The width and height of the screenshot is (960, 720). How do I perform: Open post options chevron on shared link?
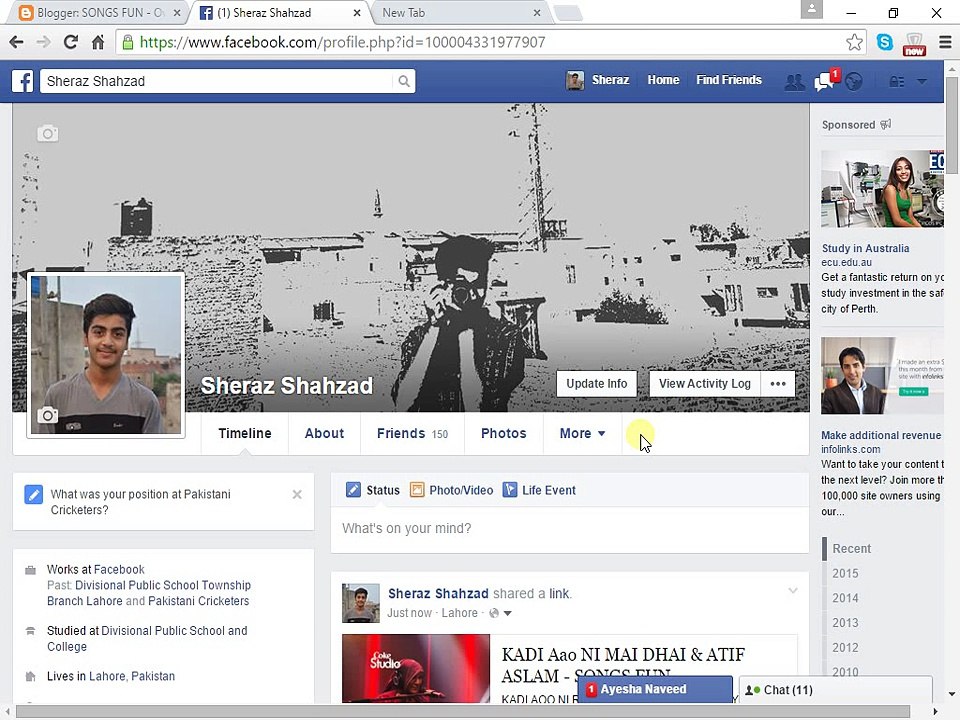pyautogui.click(x=793, y=591)
